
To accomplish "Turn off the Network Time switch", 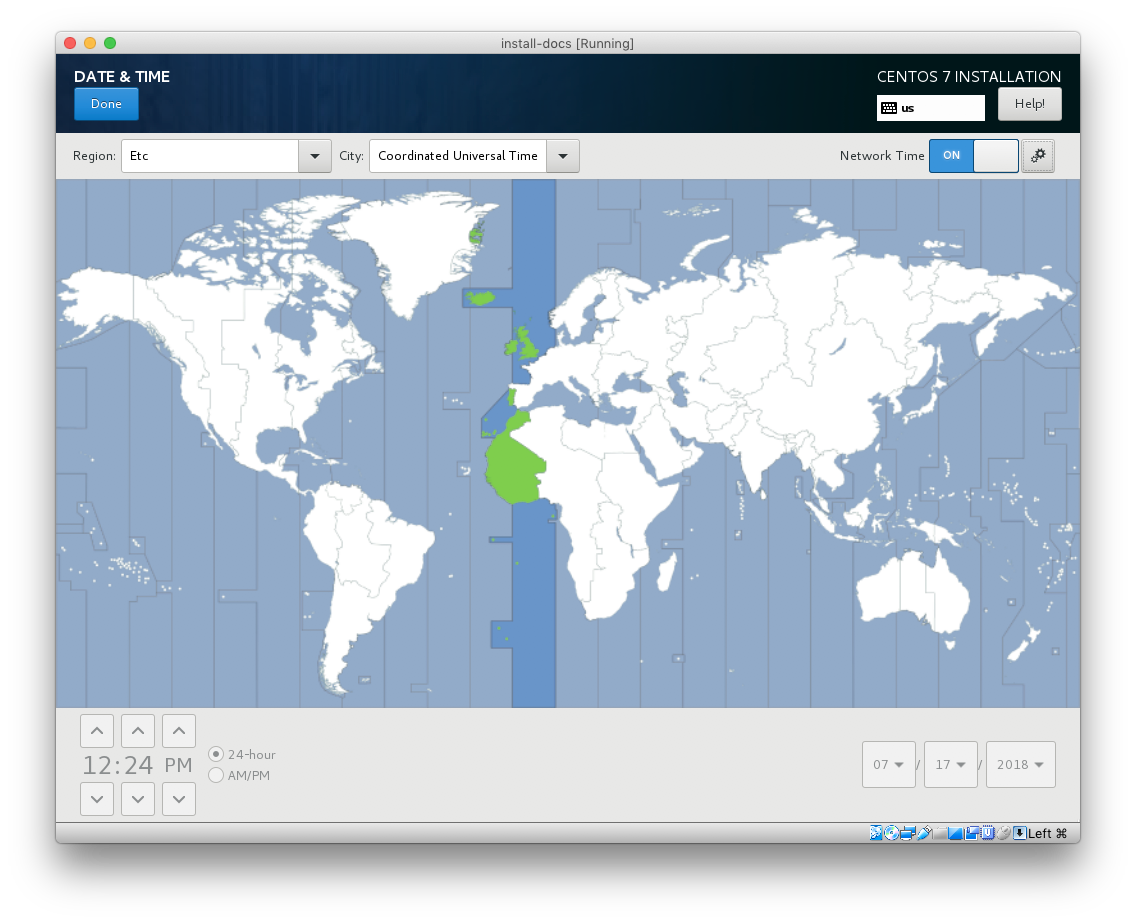I will tap(974, 156).
